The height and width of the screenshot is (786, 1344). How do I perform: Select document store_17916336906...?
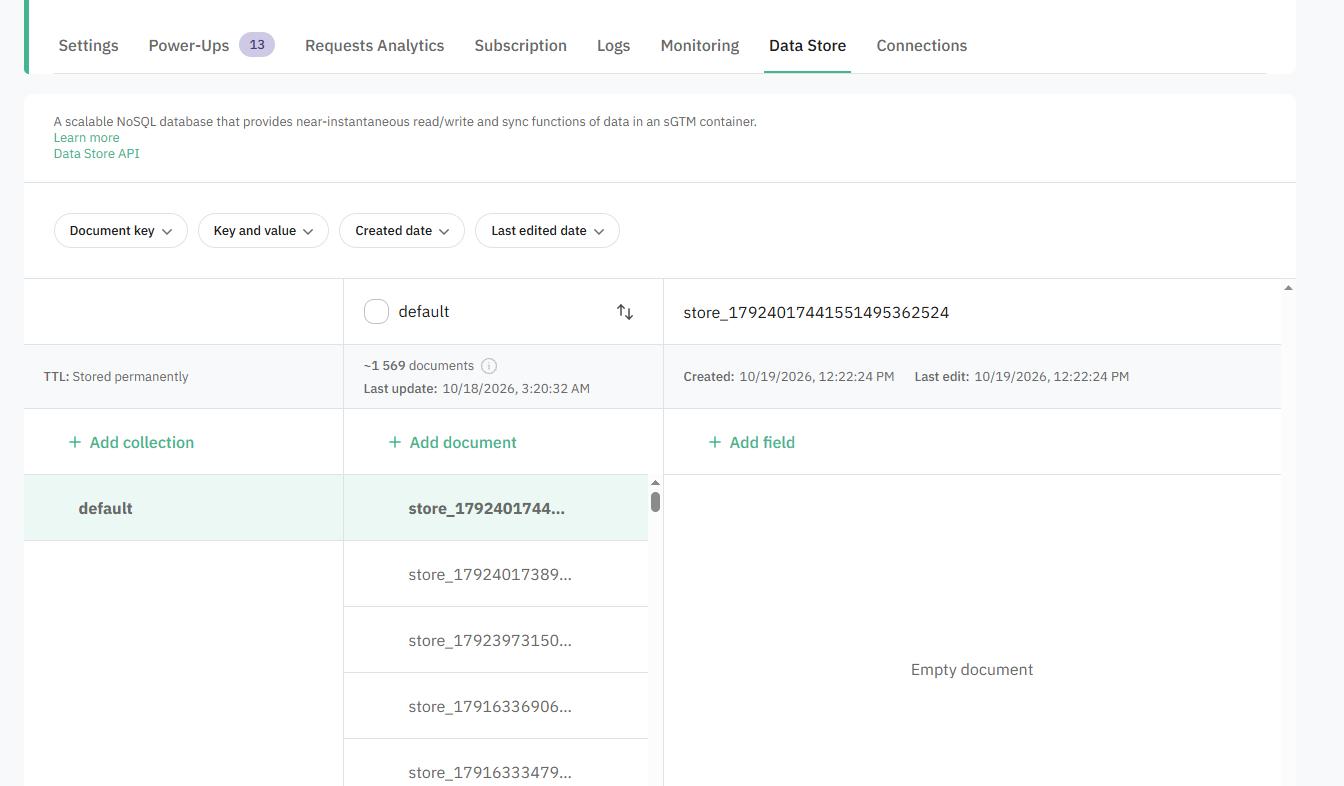click(x=496, y=706)
